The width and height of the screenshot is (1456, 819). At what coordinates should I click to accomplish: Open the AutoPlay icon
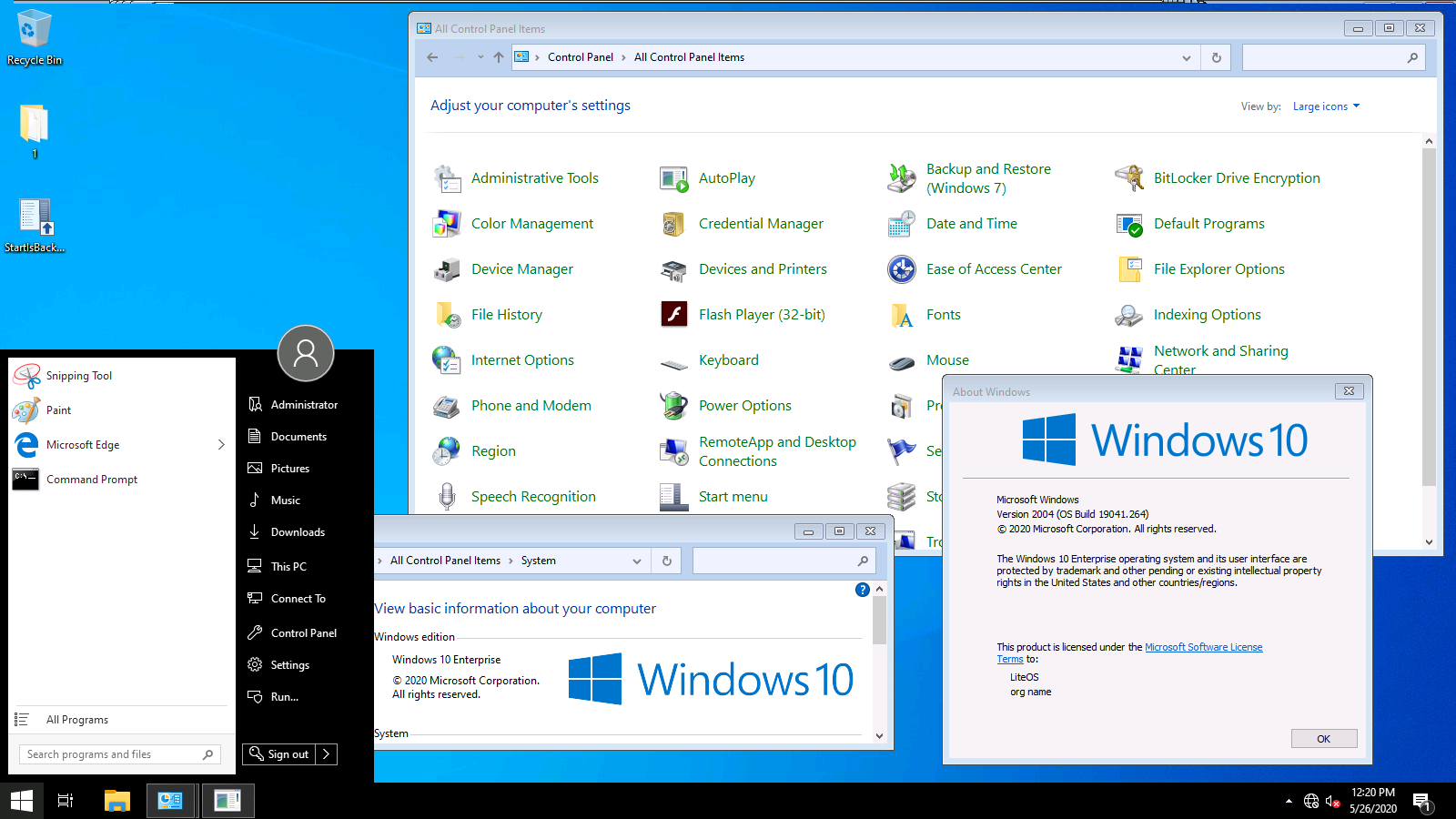point(674,178)
